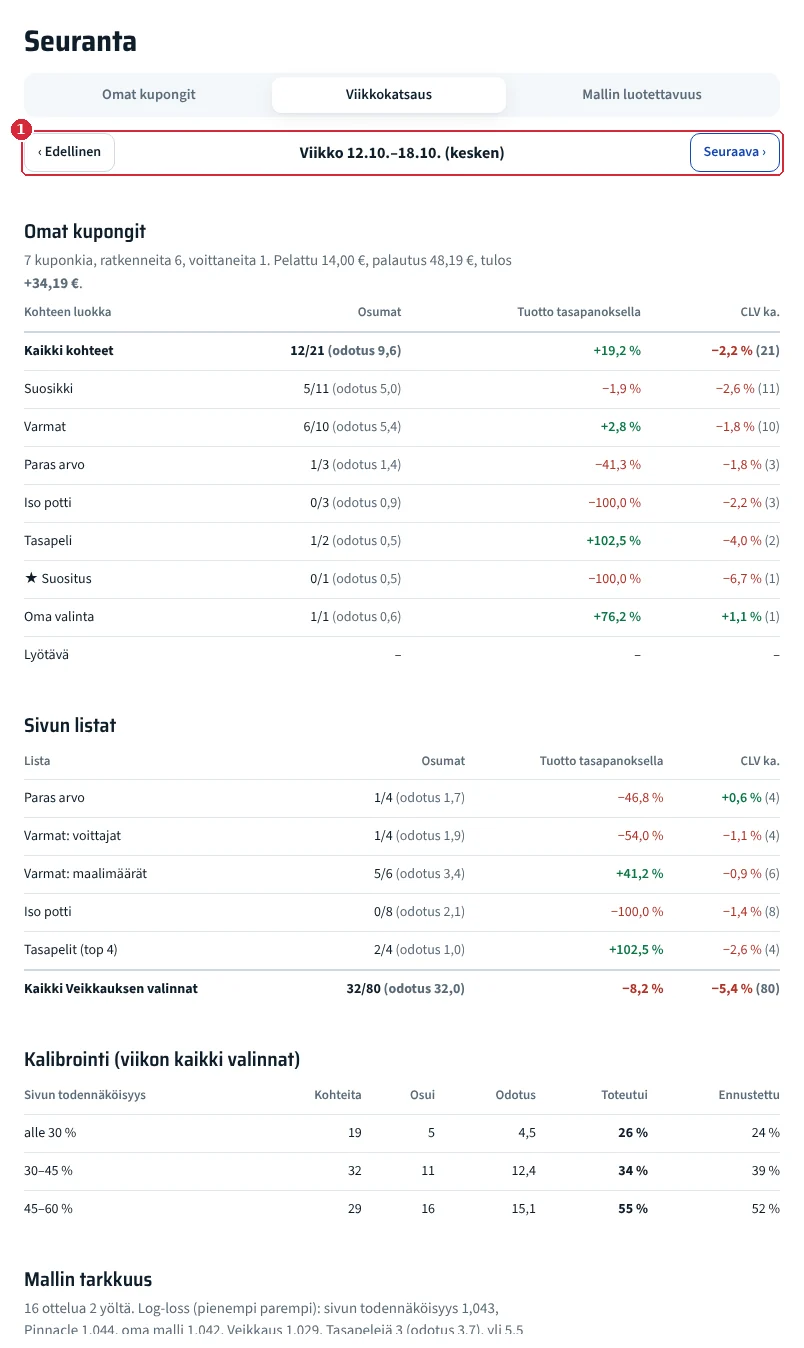Click the Tasapelit (top 4) row
Screen dimensions: 804x1348
[x=402, y=950]
